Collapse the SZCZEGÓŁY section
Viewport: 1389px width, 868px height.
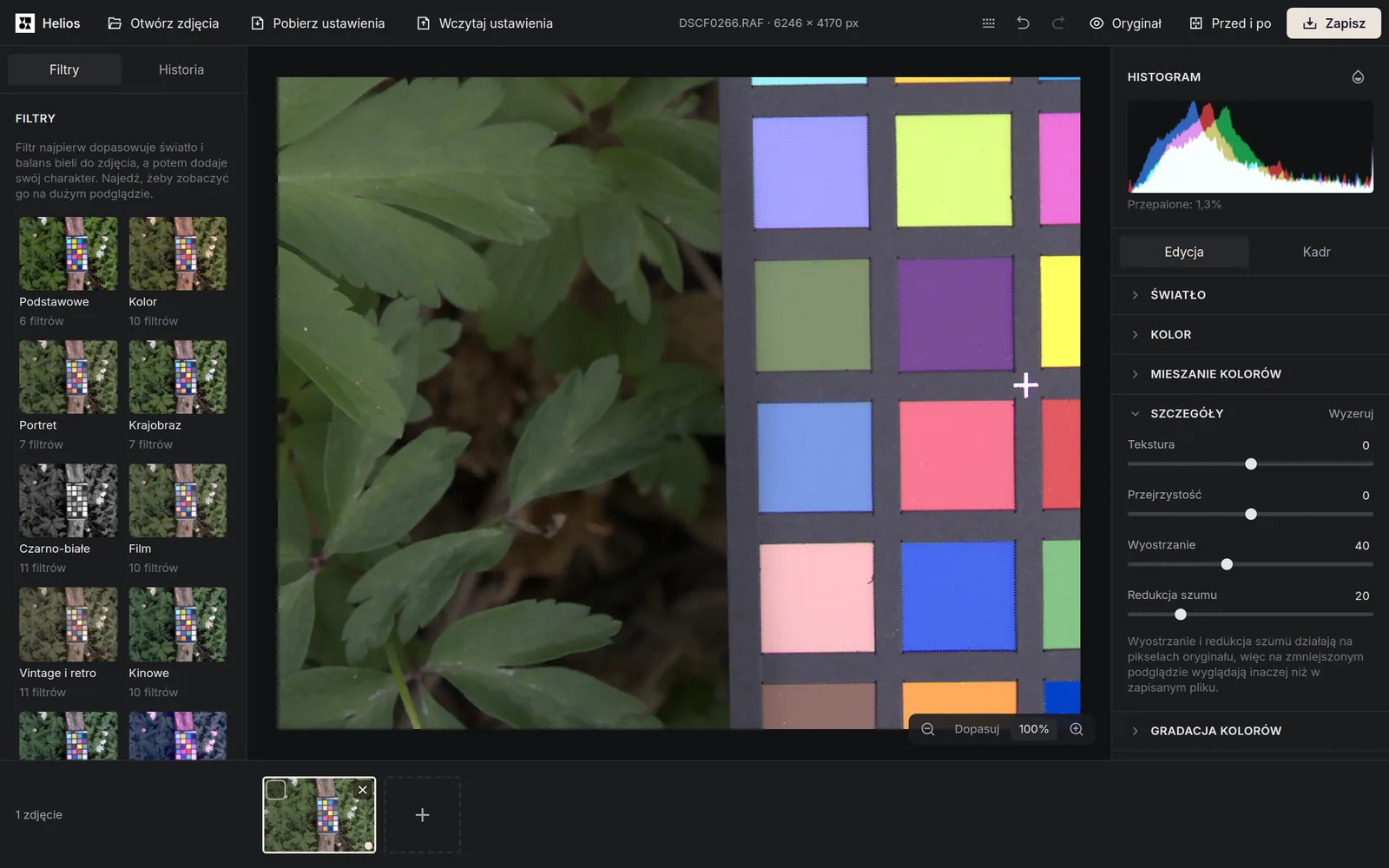pyautogui.click(x=1187, y=414)
